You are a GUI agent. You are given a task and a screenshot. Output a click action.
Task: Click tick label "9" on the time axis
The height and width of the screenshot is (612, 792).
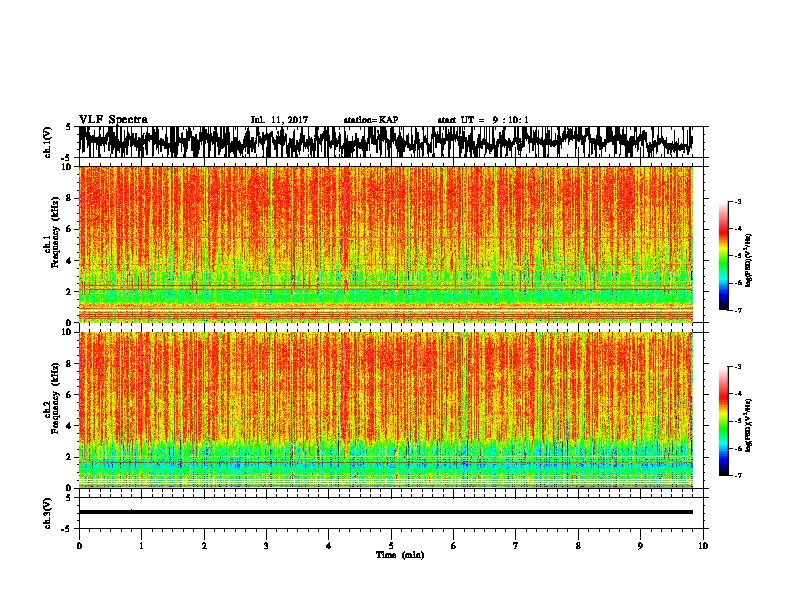coord(640,546)
